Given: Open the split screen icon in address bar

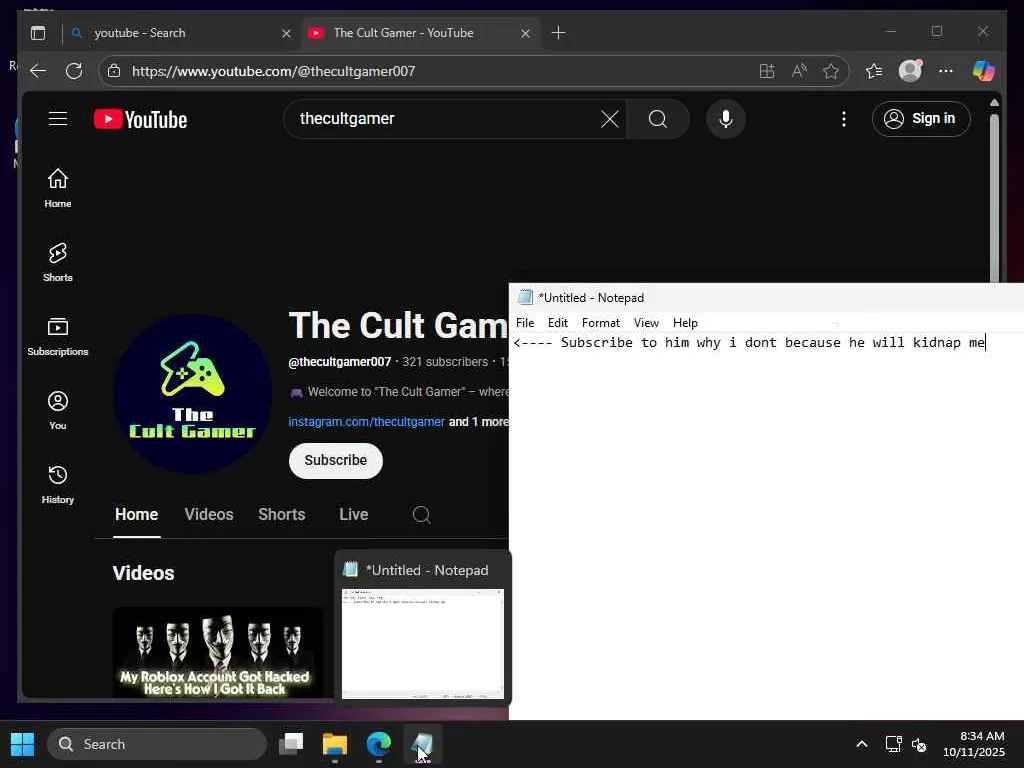Looking at the screenshot, I should coord(767,71).
